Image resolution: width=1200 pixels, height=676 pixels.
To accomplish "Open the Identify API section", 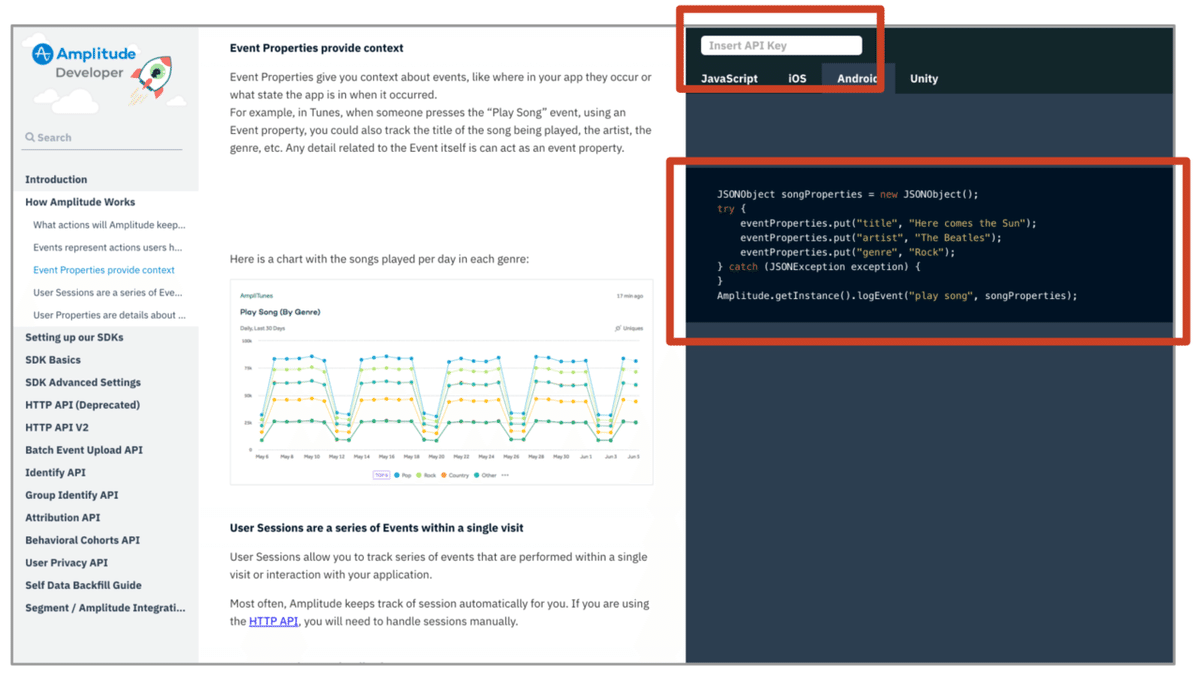I will 55,472.
